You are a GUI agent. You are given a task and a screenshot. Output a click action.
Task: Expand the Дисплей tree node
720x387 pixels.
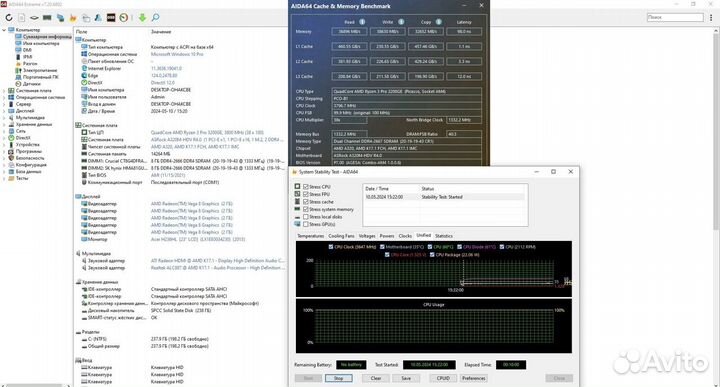click(x=4, y=111)
